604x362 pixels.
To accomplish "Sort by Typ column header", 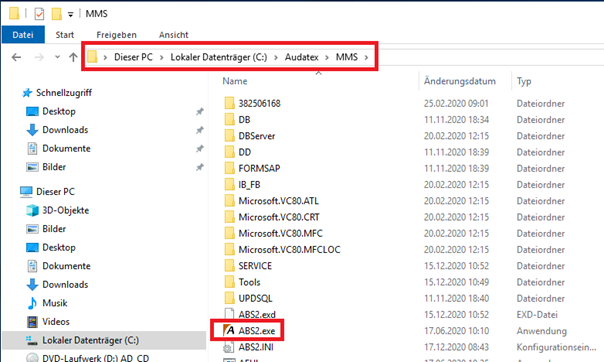I will pos(524,81).
